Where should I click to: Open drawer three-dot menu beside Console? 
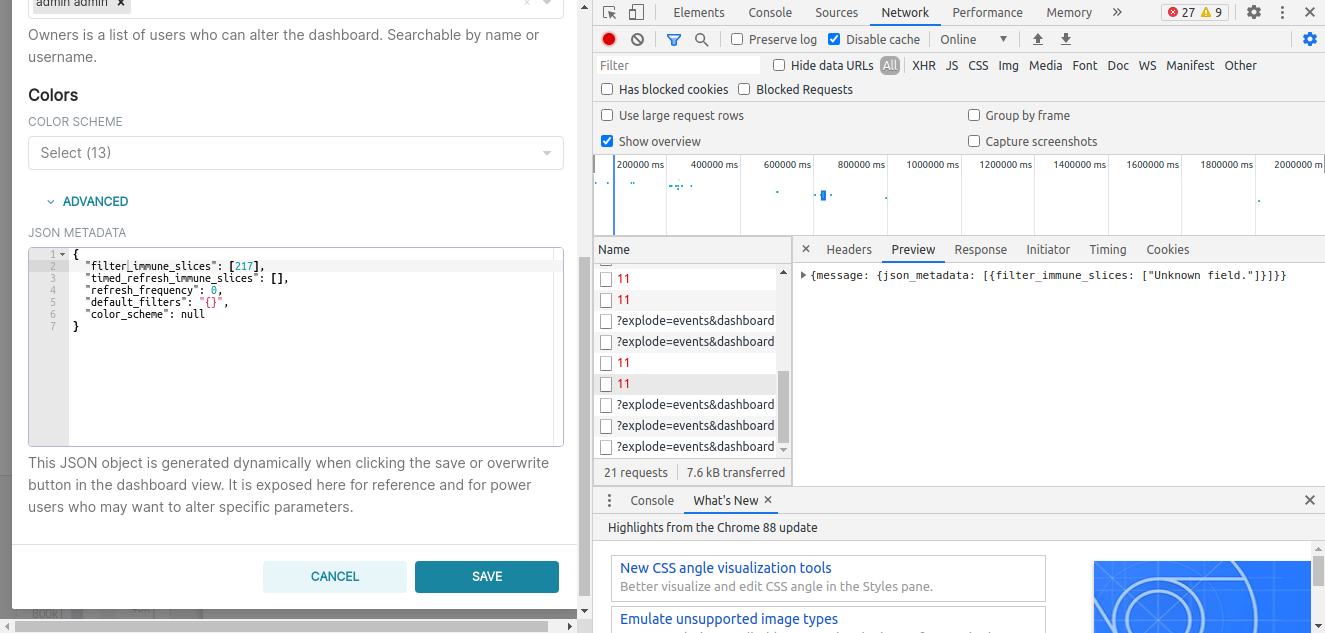click(610, 500)
